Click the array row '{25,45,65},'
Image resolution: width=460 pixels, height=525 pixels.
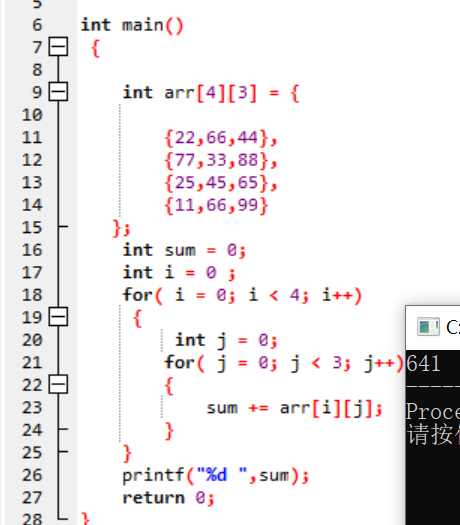pyautogui.click(x=221, y=183)
